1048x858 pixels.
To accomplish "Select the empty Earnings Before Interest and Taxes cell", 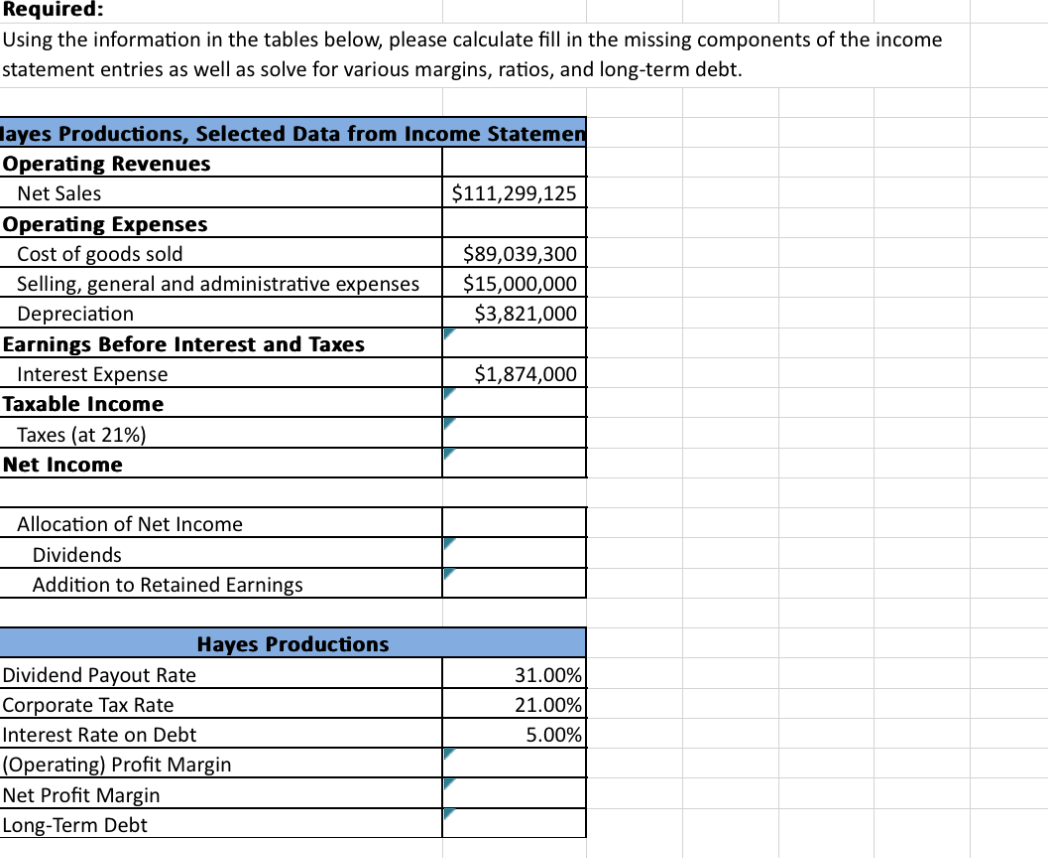I will [514, 343].
